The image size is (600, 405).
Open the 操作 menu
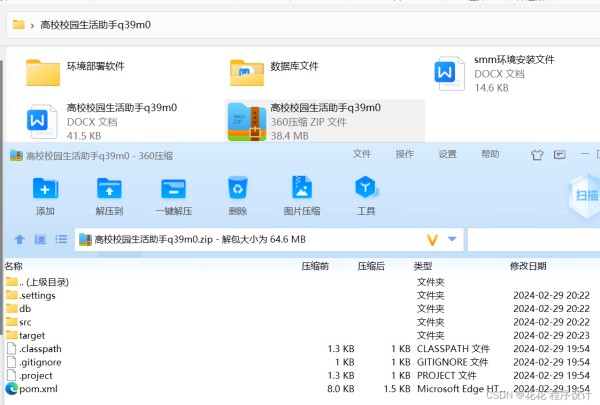(404, 154)
